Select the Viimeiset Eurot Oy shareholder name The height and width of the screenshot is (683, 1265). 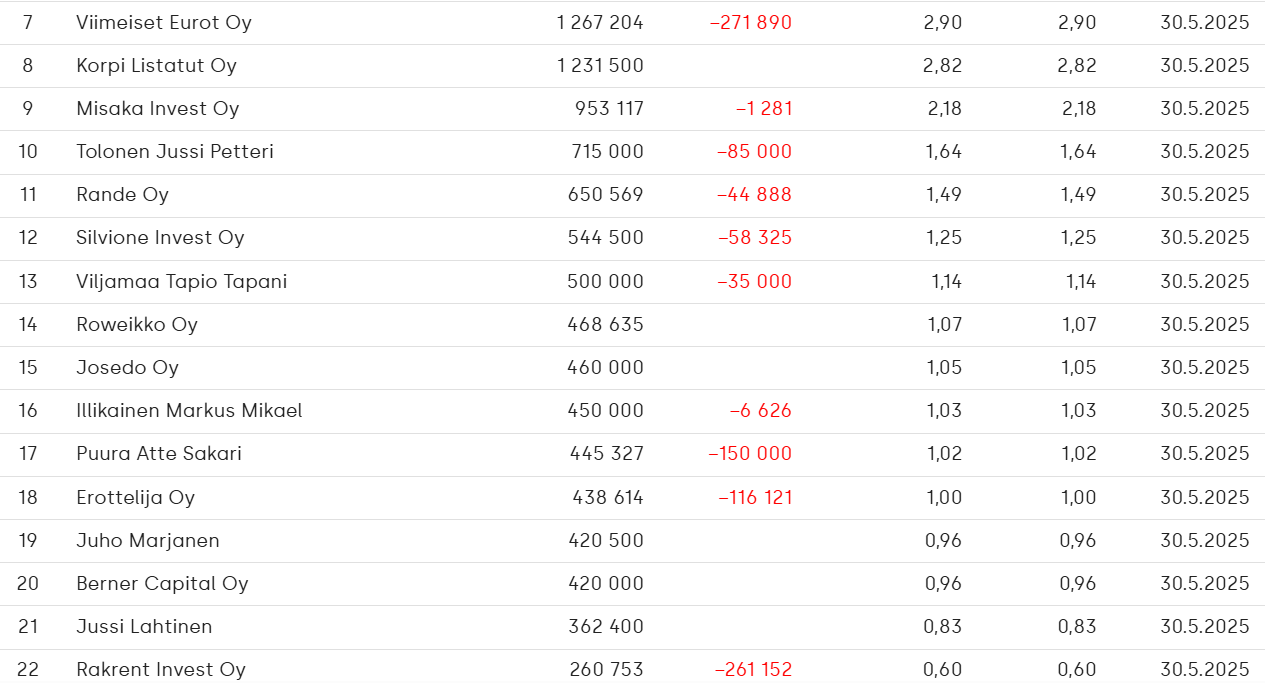[164, 22]
